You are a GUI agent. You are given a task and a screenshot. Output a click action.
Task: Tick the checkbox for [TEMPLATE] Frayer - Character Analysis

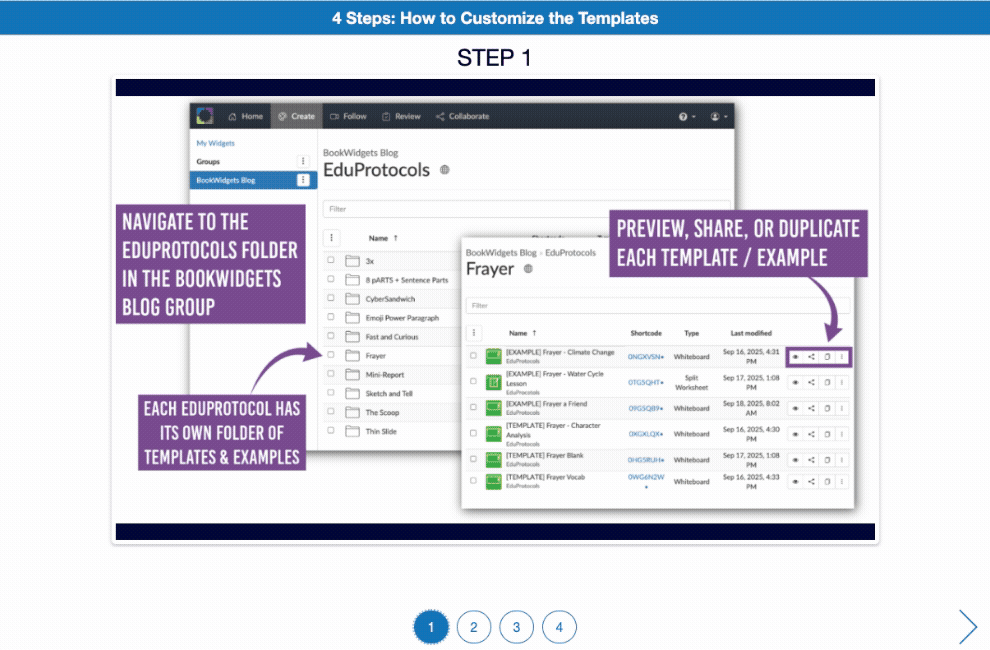474,433
